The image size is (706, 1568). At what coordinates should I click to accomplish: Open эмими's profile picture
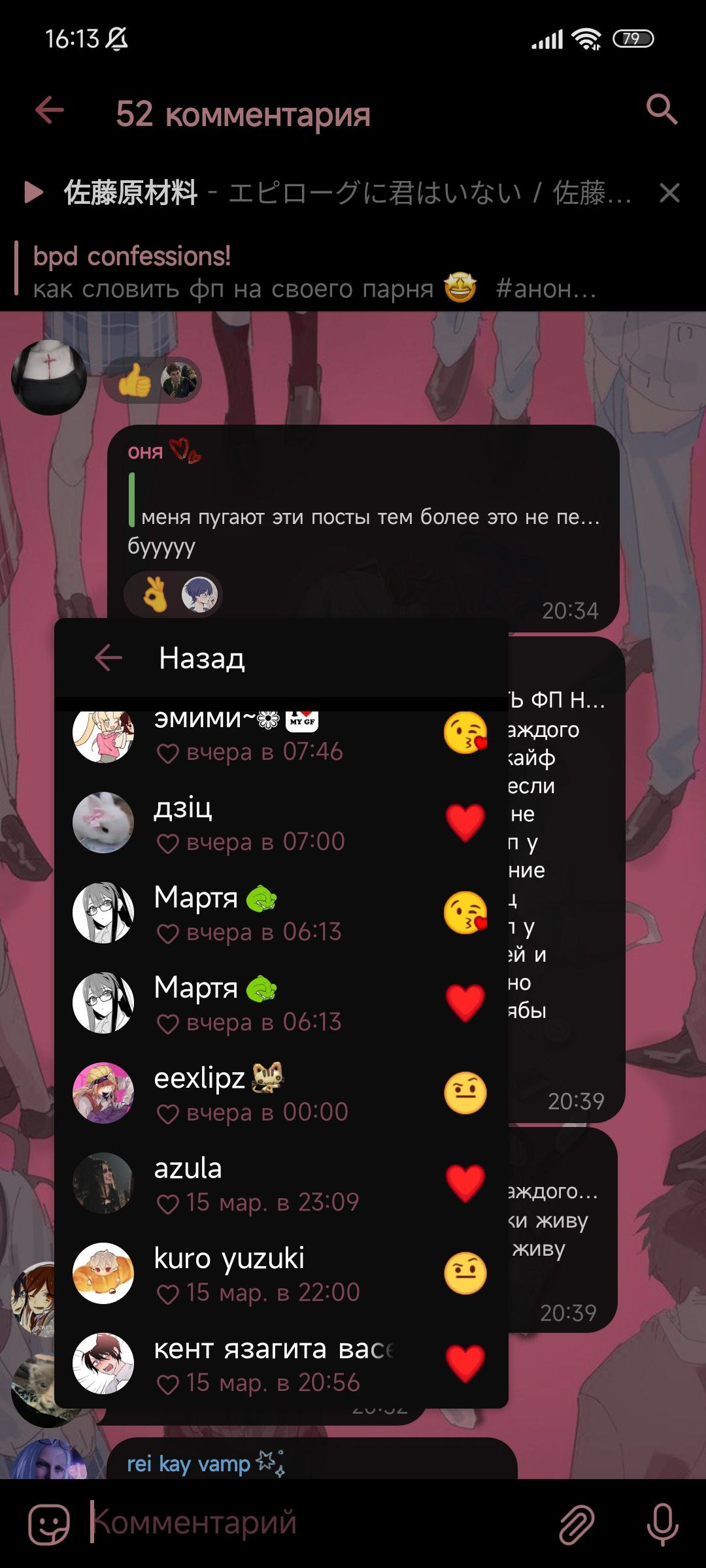point(103,735)
